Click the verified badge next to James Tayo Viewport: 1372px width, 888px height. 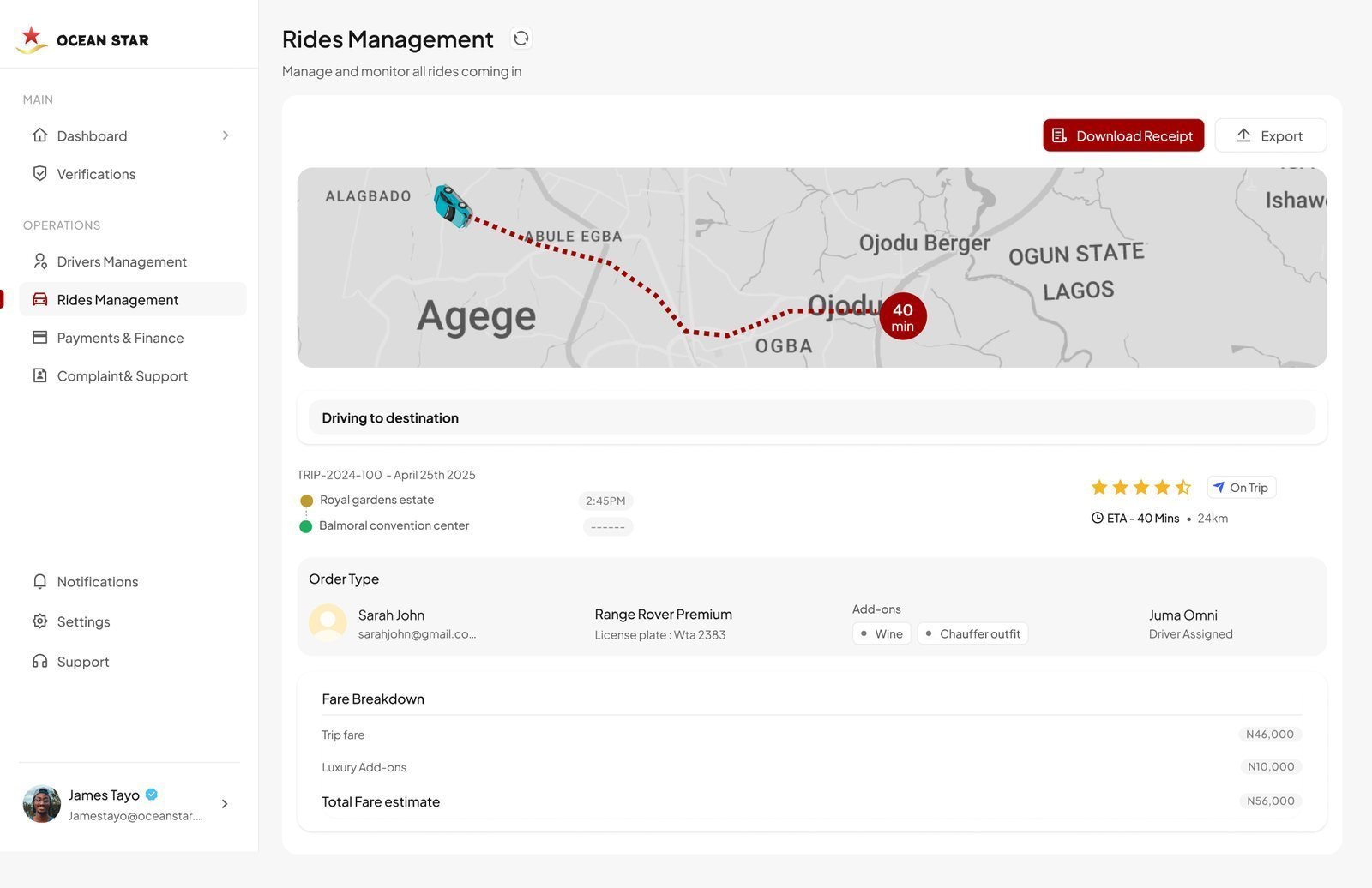coord(152,795)
